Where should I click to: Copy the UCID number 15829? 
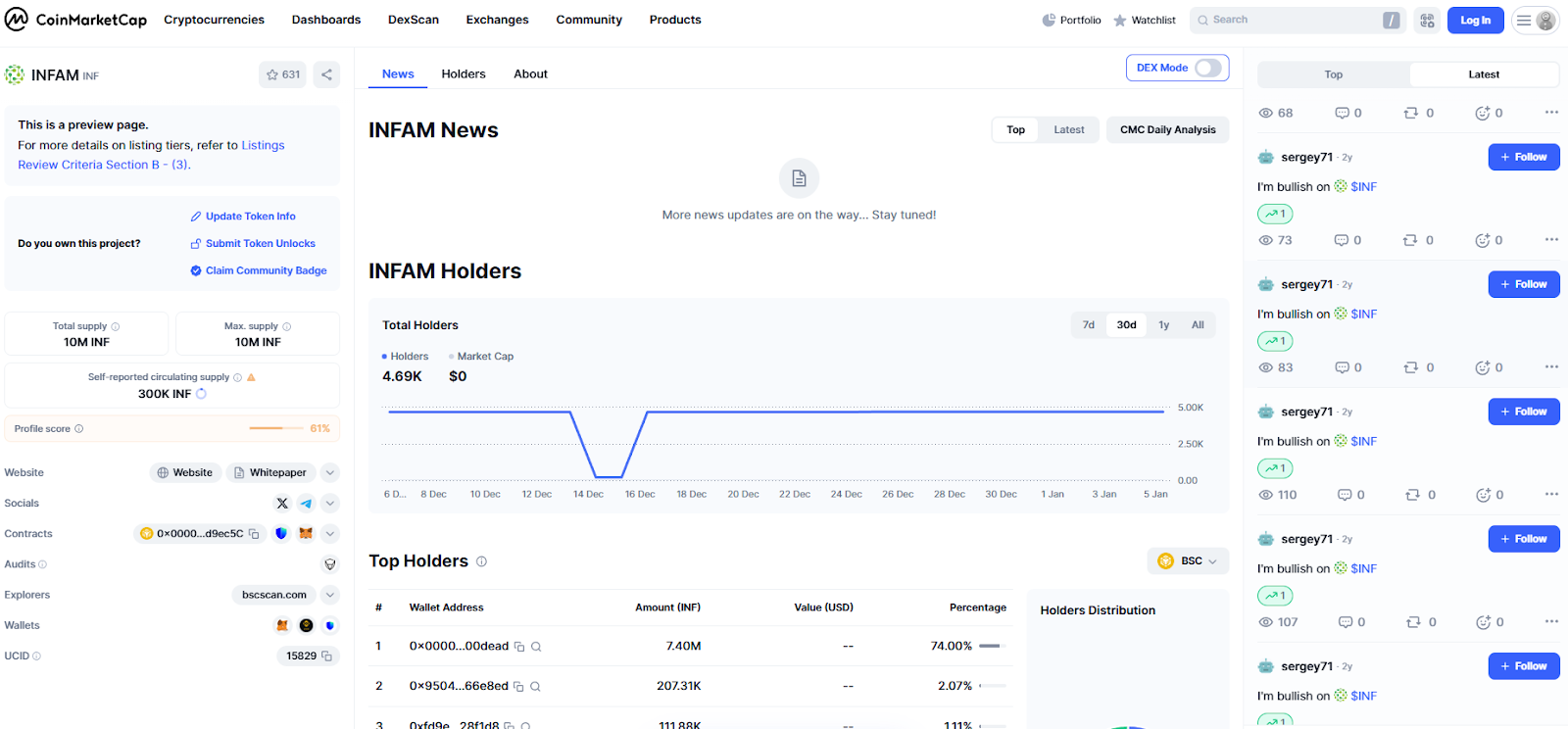[x=327, y=656]
